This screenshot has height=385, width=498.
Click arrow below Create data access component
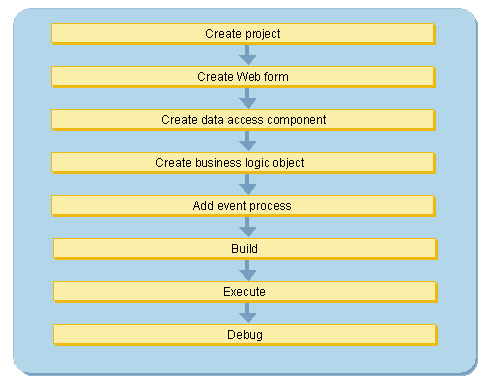click(x=247, y=141)
